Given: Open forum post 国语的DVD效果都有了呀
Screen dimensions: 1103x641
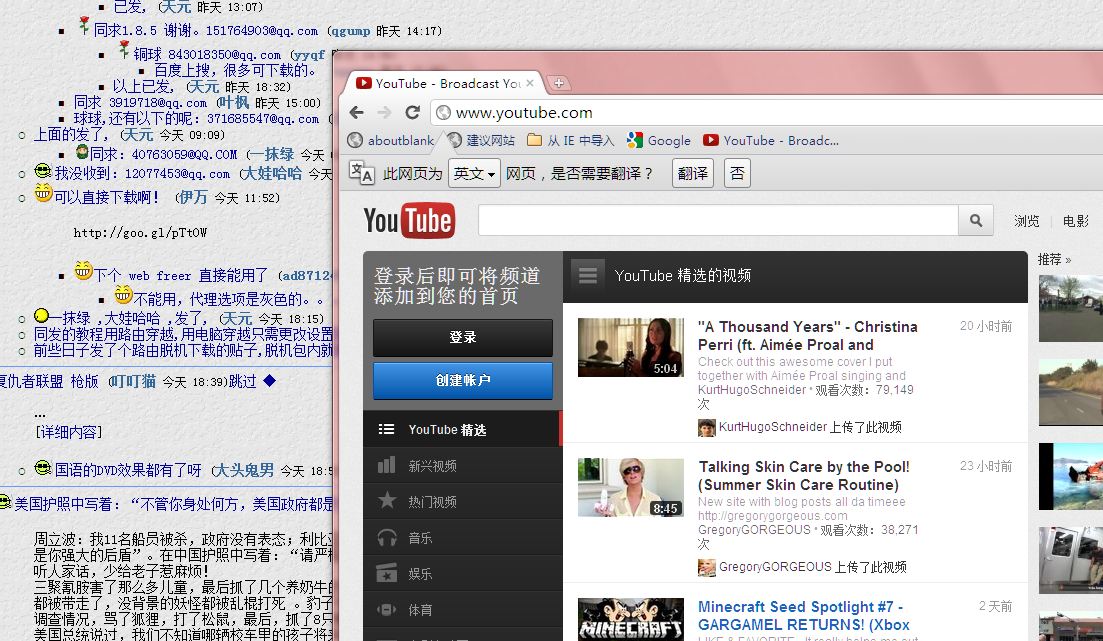Looking at the screenshot, I should (x=128, y=470).
